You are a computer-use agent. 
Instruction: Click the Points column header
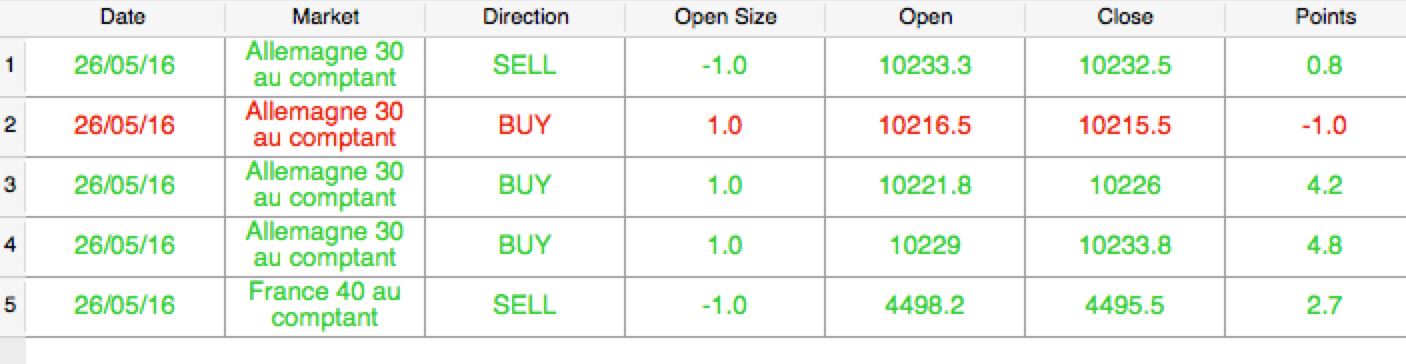1325,17
